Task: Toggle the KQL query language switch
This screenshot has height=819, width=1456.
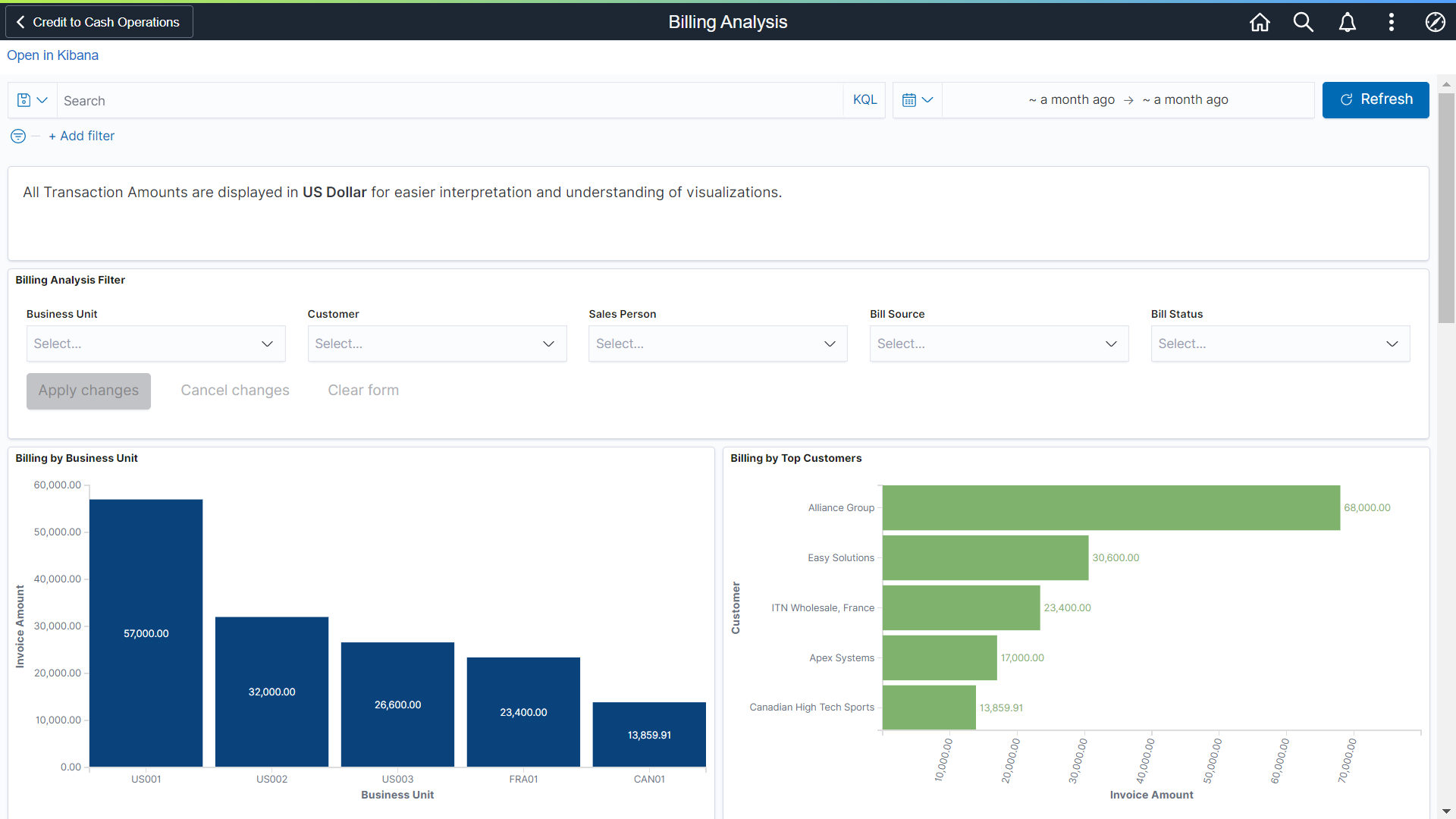Action: pos(864,99)
